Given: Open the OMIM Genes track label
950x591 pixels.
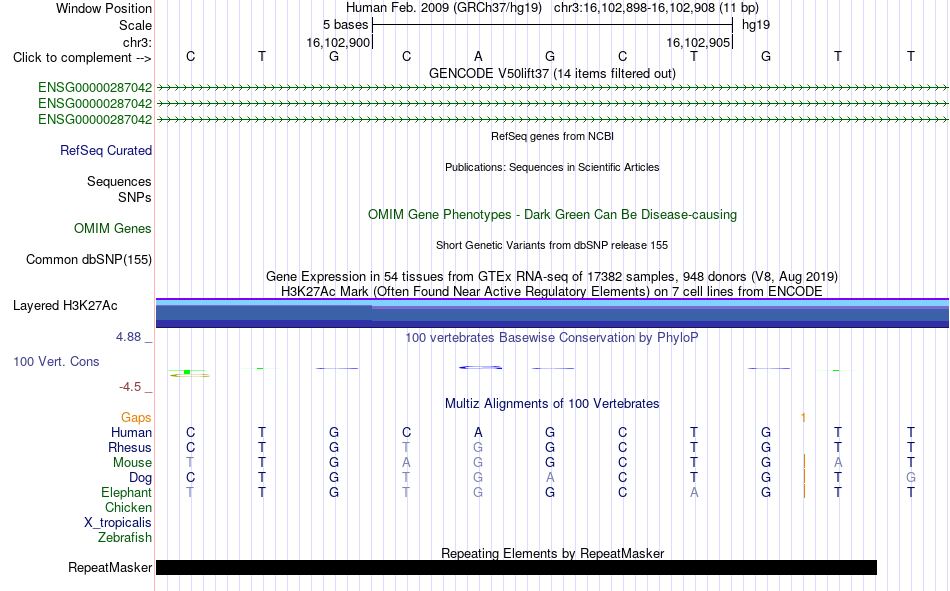Looking at the screenshot, I should [x=113, y=229].
